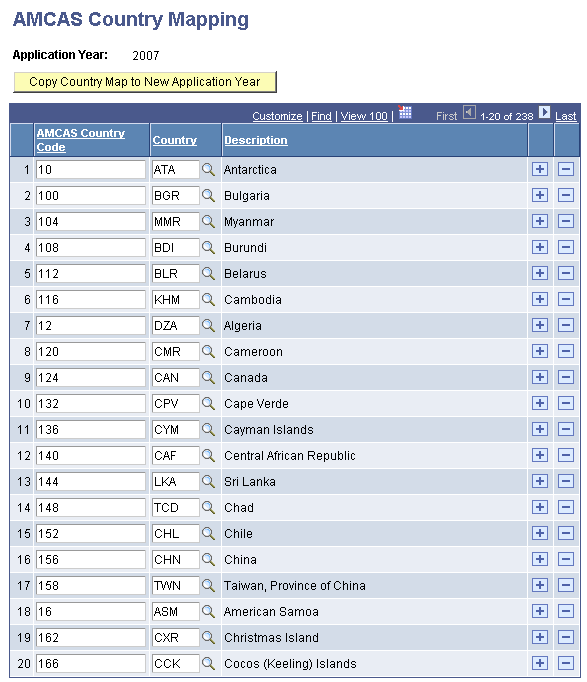Show next rows with right arrow
This screenshot has width=587, height=682.
click(x=544, y=112)
